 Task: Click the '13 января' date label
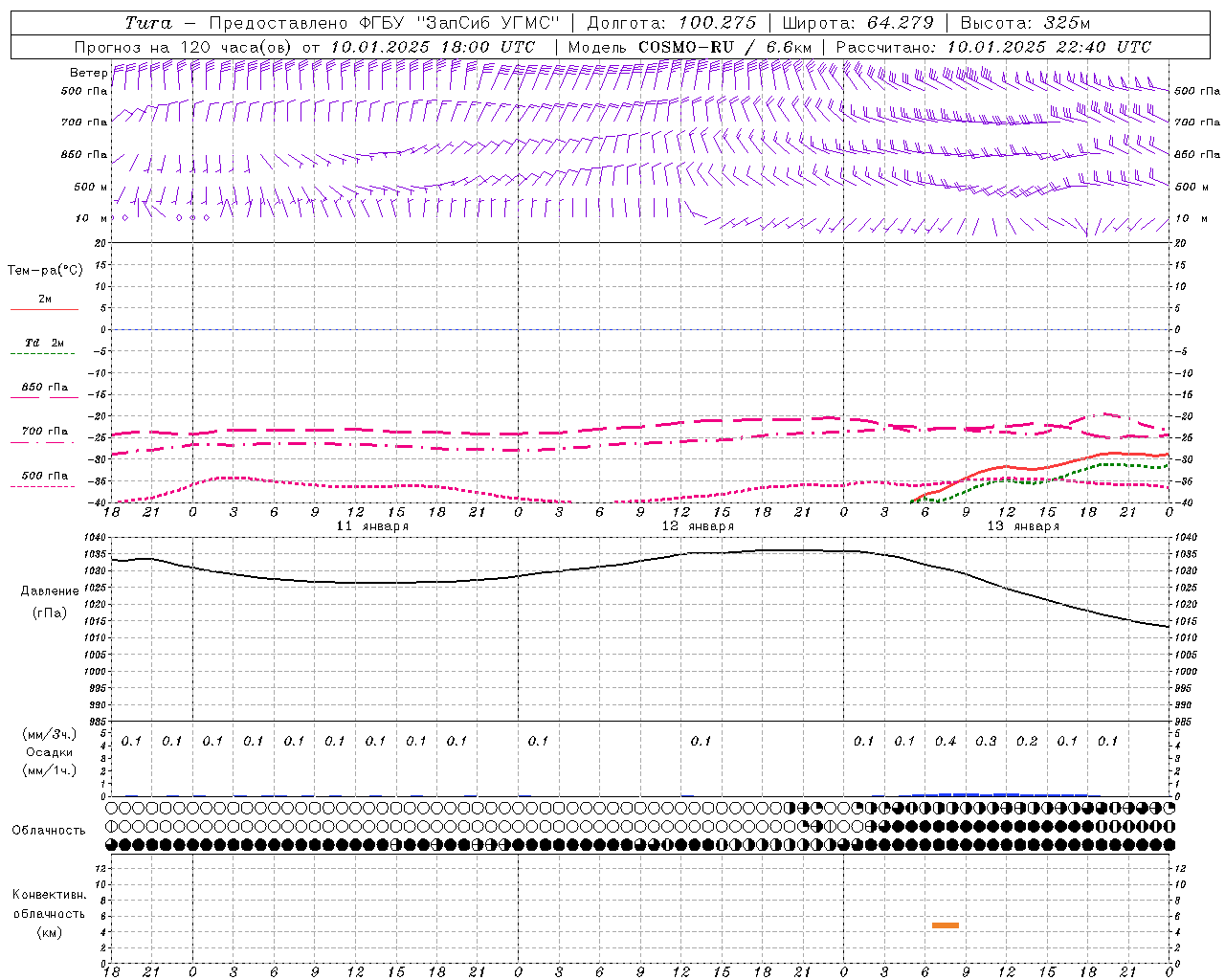pos(1023,526)
